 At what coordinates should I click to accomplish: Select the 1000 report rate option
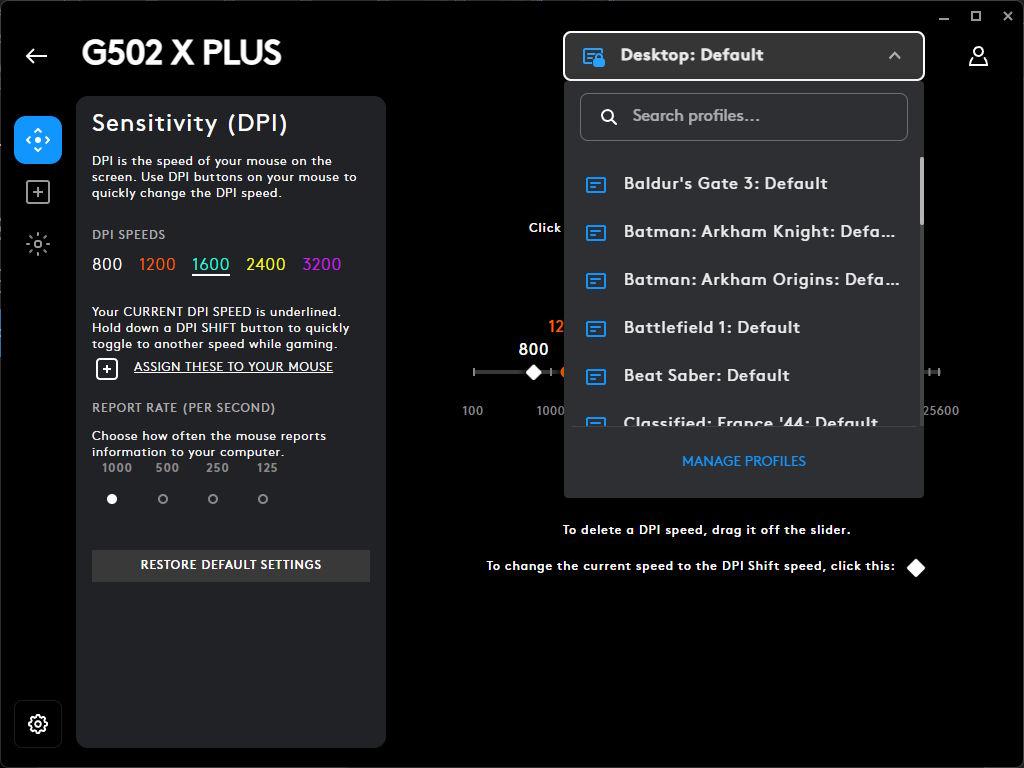(x=112, y=499)
